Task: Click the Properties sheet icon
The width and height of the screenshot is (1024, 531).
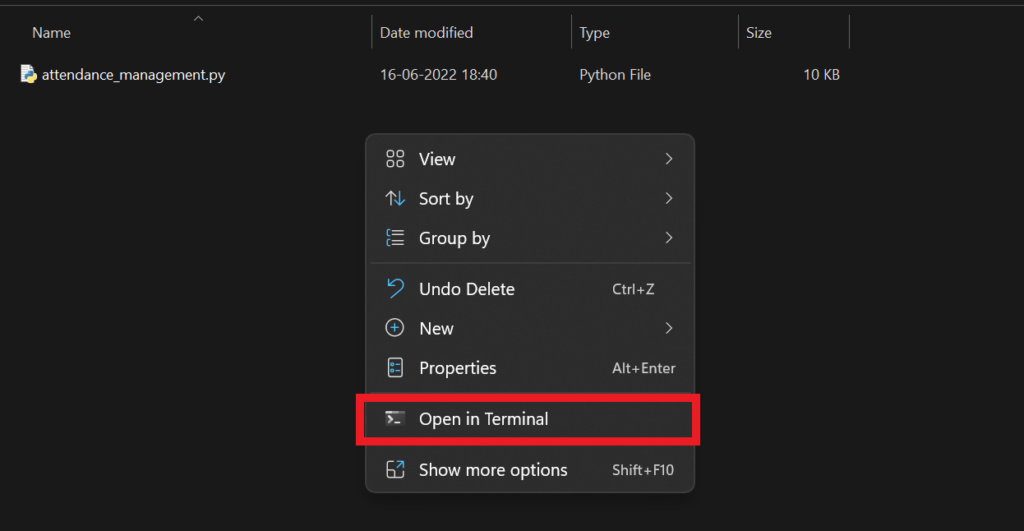Action: pyautogui.click(x=395, y=368)
